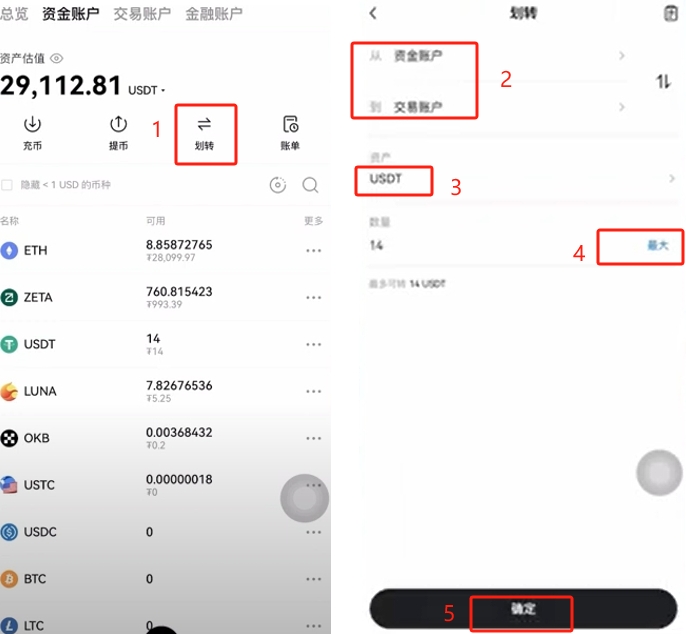This screenshot has height=634, width=686.
Task: Open the 账单 bill history icon
Action: pos(290,125)
